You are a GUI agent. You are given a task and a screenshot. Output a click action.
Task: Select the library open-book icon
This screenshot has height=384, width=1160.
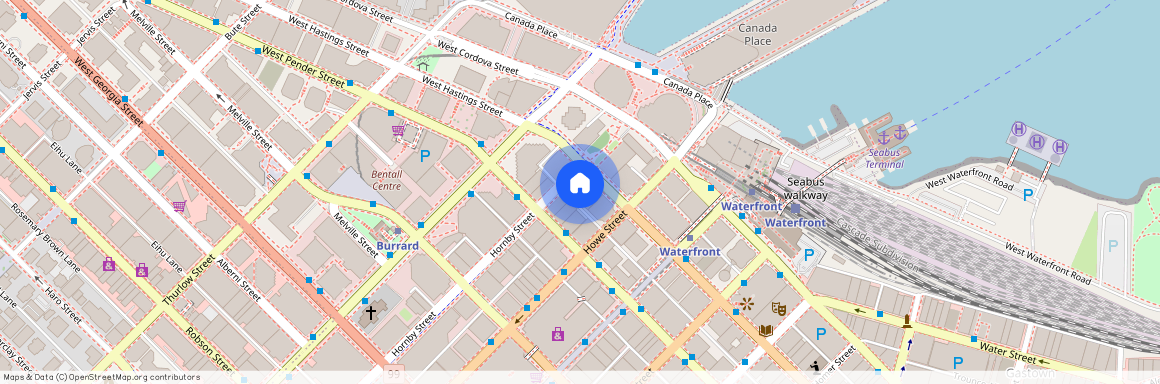[766, 331]
